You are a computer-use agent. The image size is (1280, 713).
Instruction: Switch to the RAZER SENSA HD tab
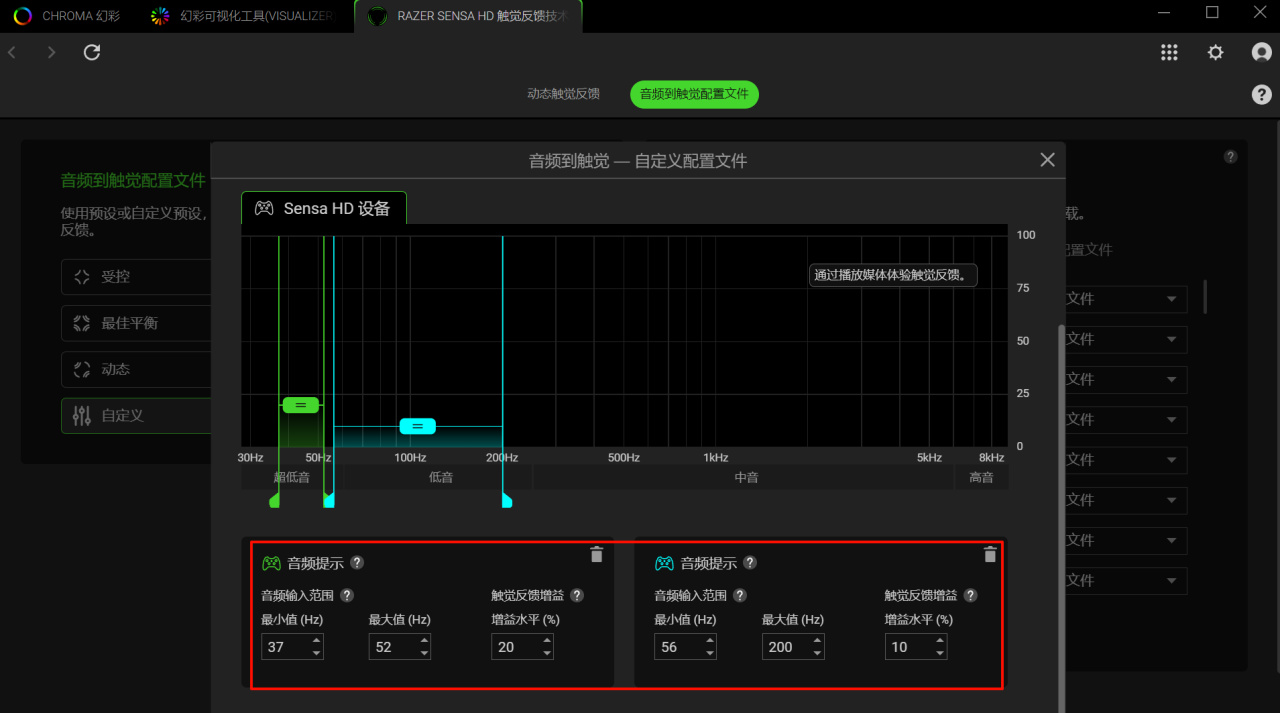(468, 16)
